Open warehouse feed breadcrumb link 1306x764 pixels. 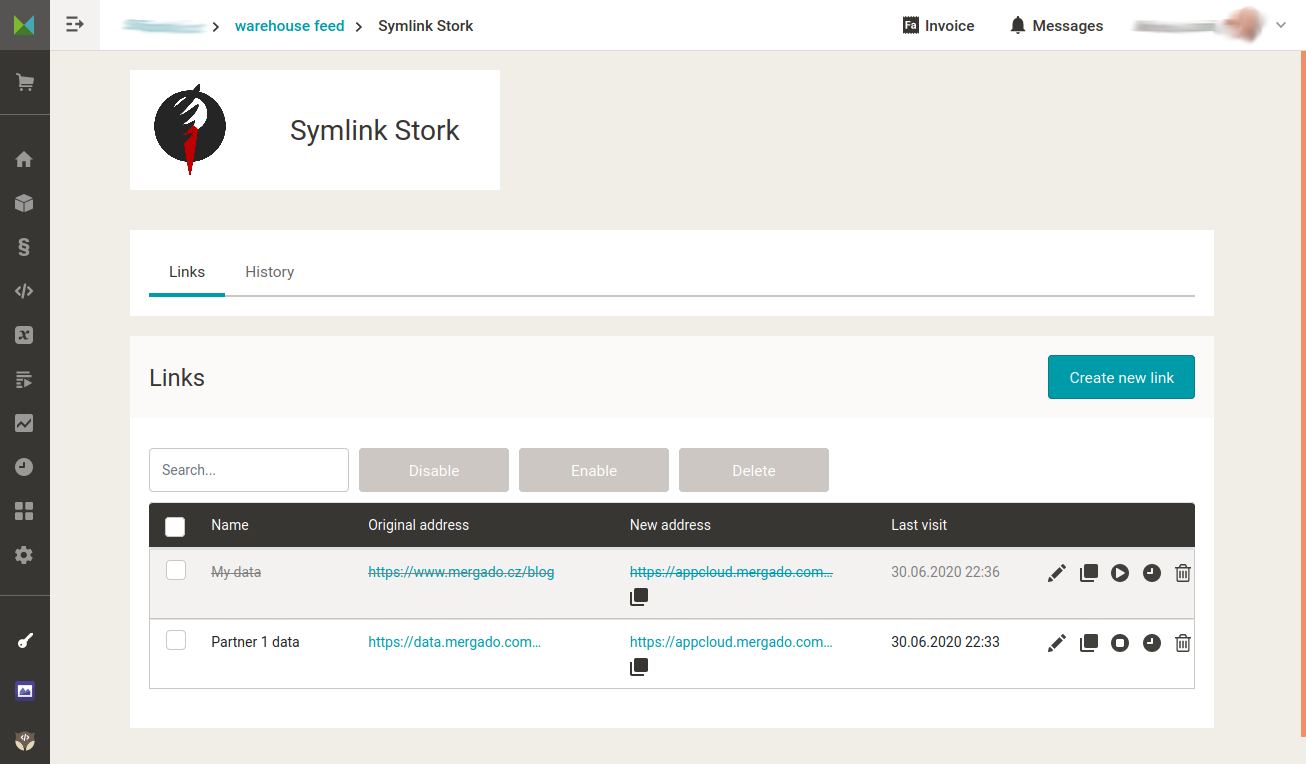pyautogui.click(x=289, y=26)
